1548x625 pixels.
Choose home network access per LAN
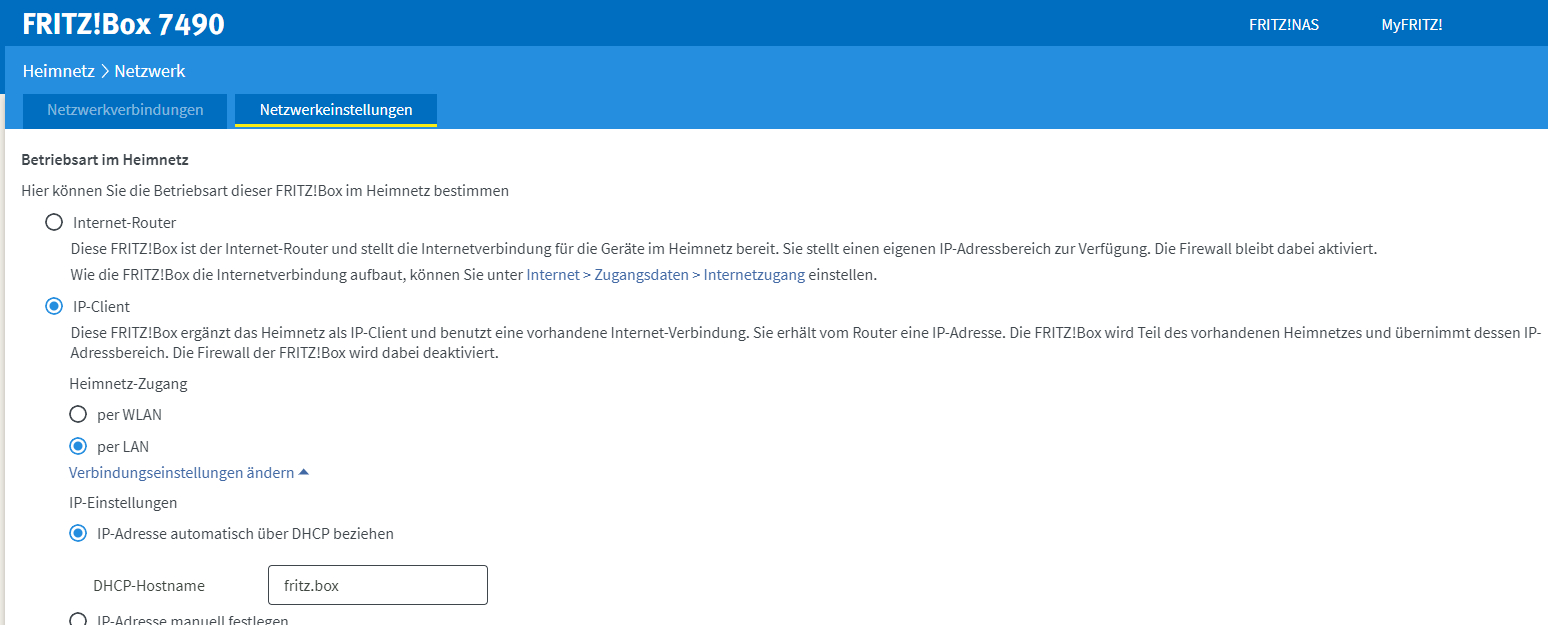pos(78,446)
